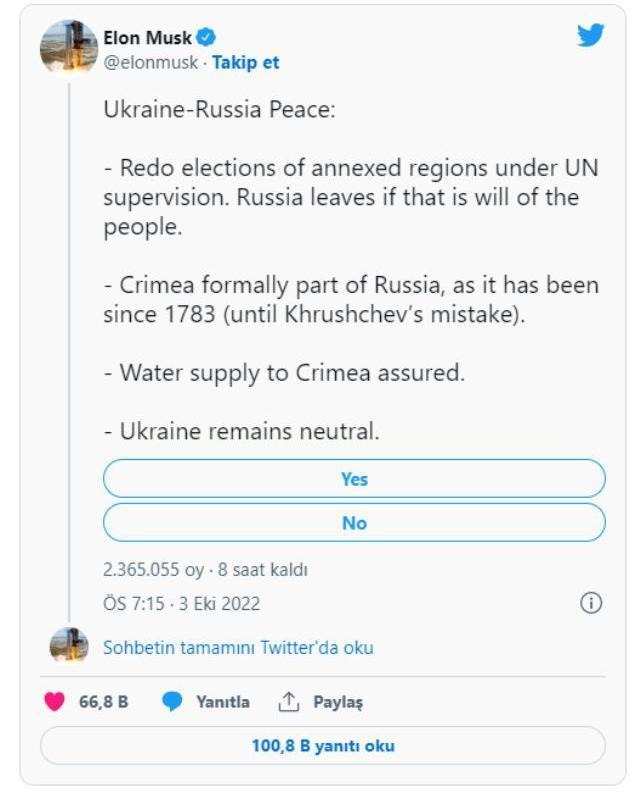This screenshot has width=640, height=796.
Task: Open the tweet info circle icon
Action: [x=591, y=602]
